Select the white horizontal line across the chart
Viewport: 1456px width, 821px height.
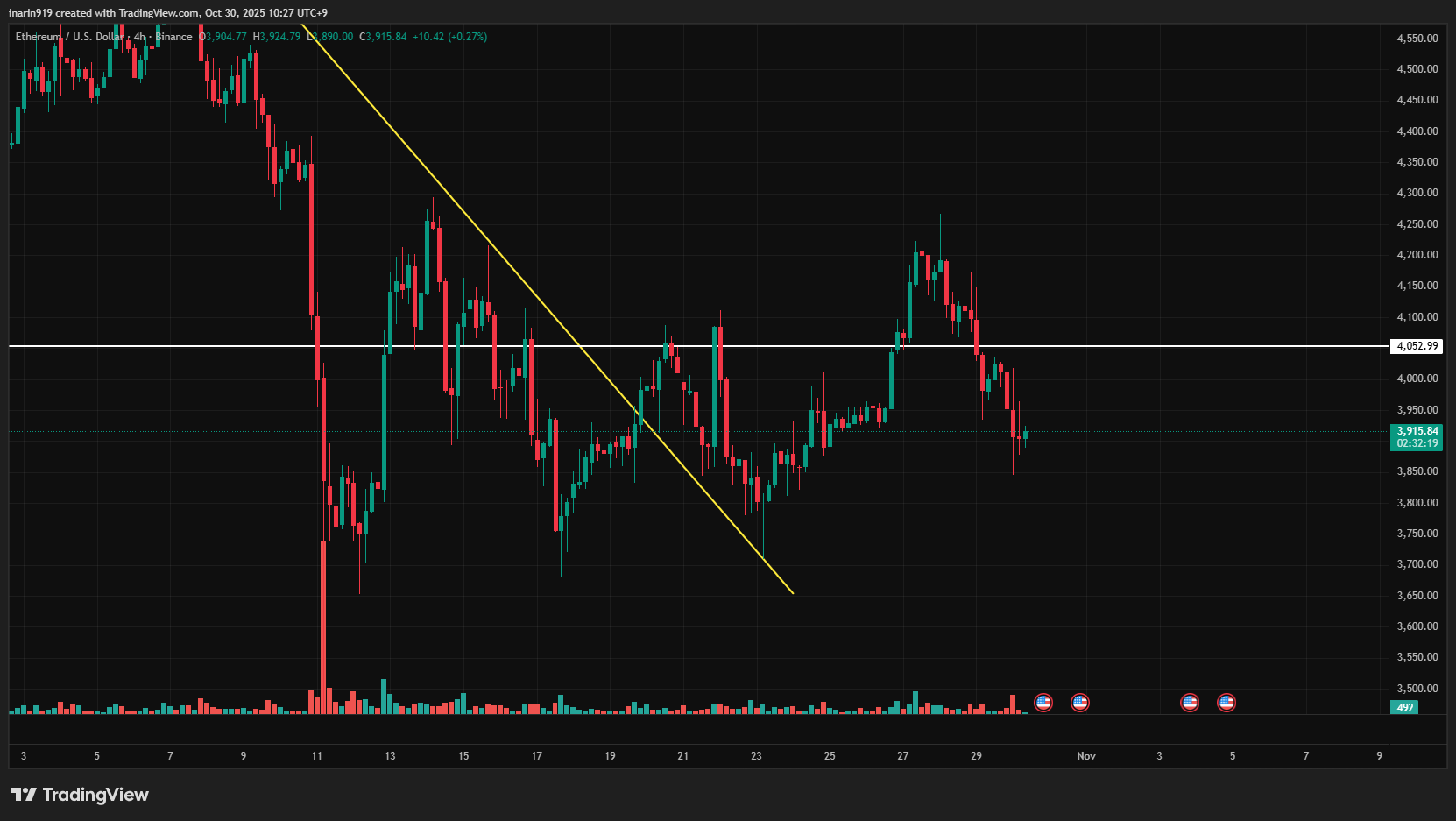[x=788, y=346]
